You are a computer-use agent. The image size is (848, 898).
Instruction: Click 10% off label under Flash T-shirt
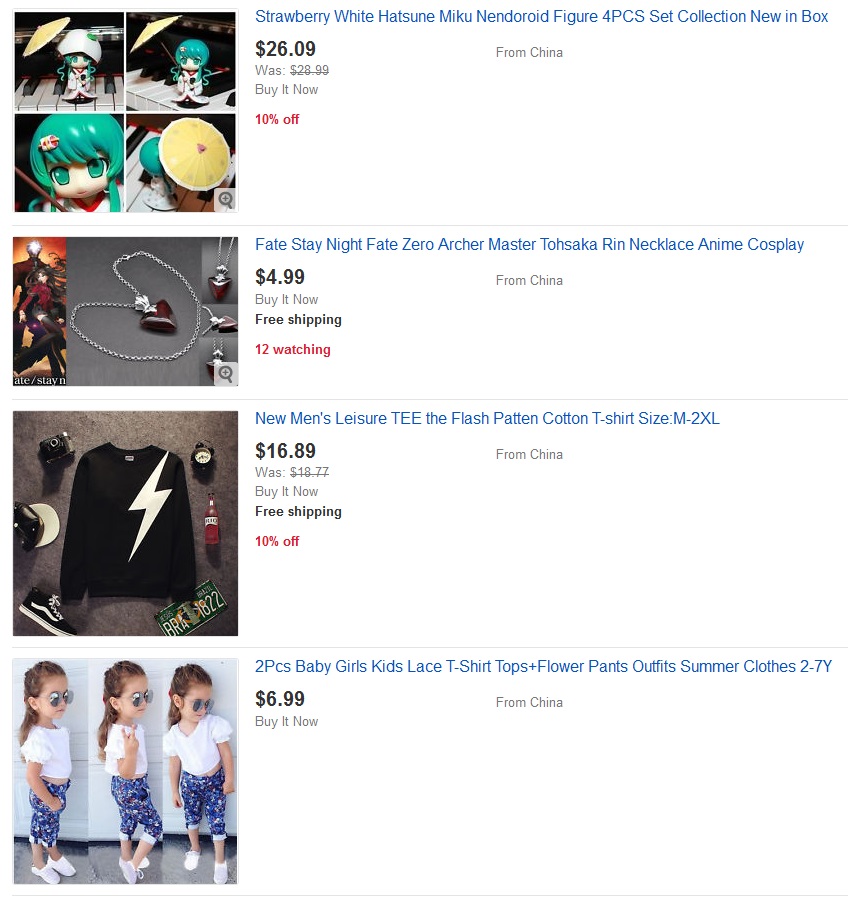(277, 541)
